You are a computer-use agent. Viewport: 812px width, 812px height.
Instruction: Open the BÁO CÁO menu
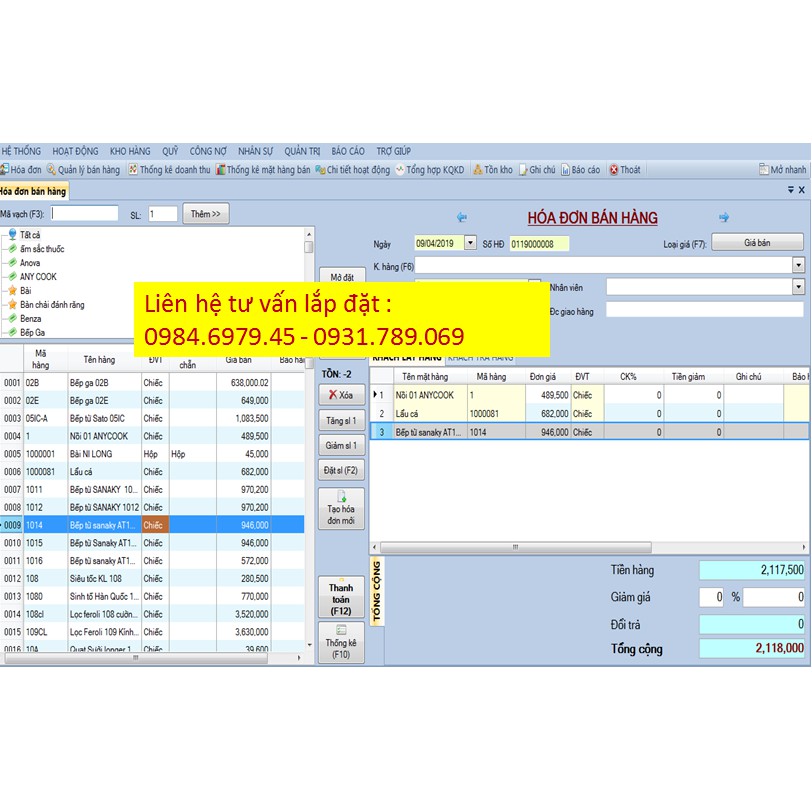[348, 151]
